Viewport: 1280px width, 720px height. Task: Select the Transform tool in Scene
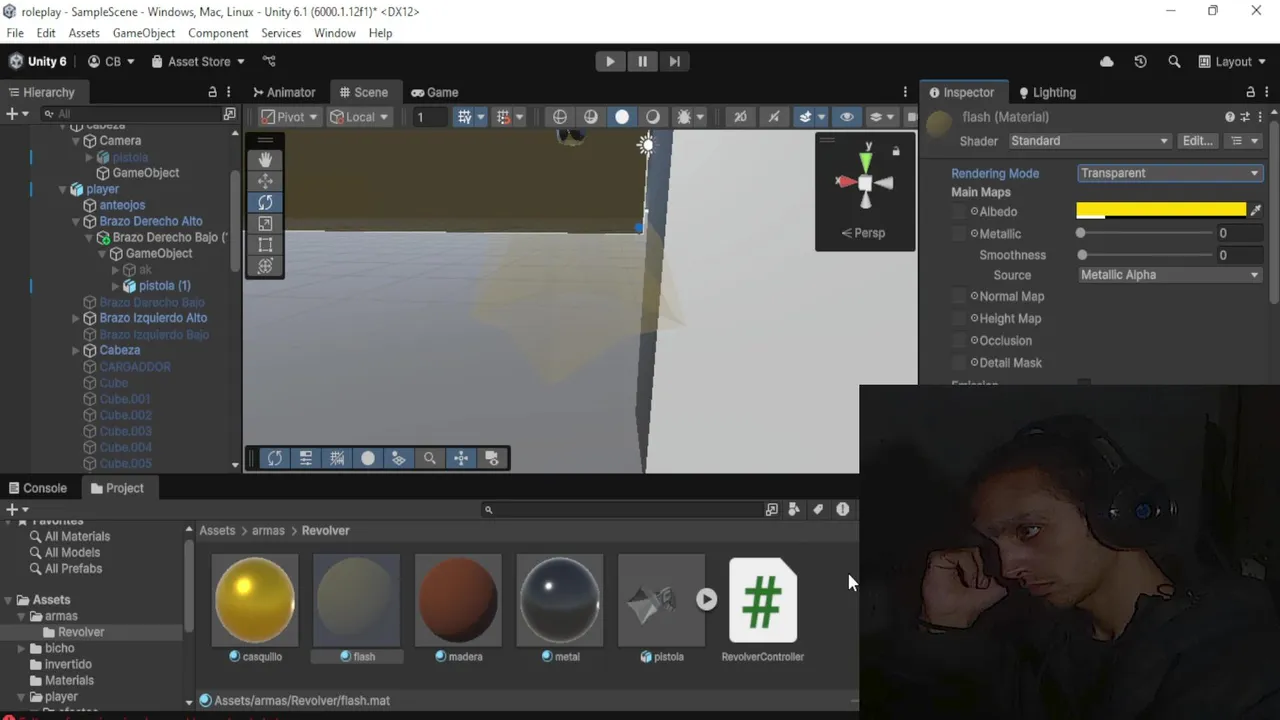pyautogui.click(x=265, y=266)
